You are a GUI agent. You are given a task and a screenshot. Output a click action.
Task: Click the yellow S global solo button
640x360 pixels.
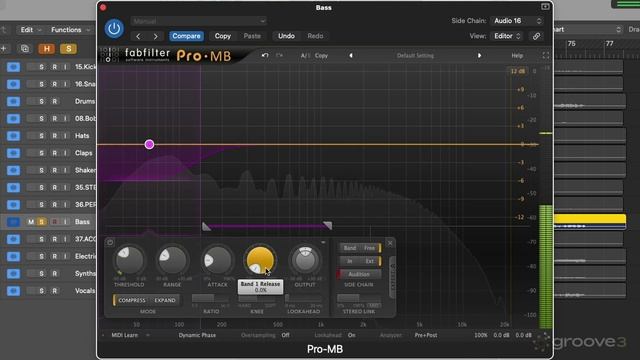pyautogui.click(x=69, y=49)
